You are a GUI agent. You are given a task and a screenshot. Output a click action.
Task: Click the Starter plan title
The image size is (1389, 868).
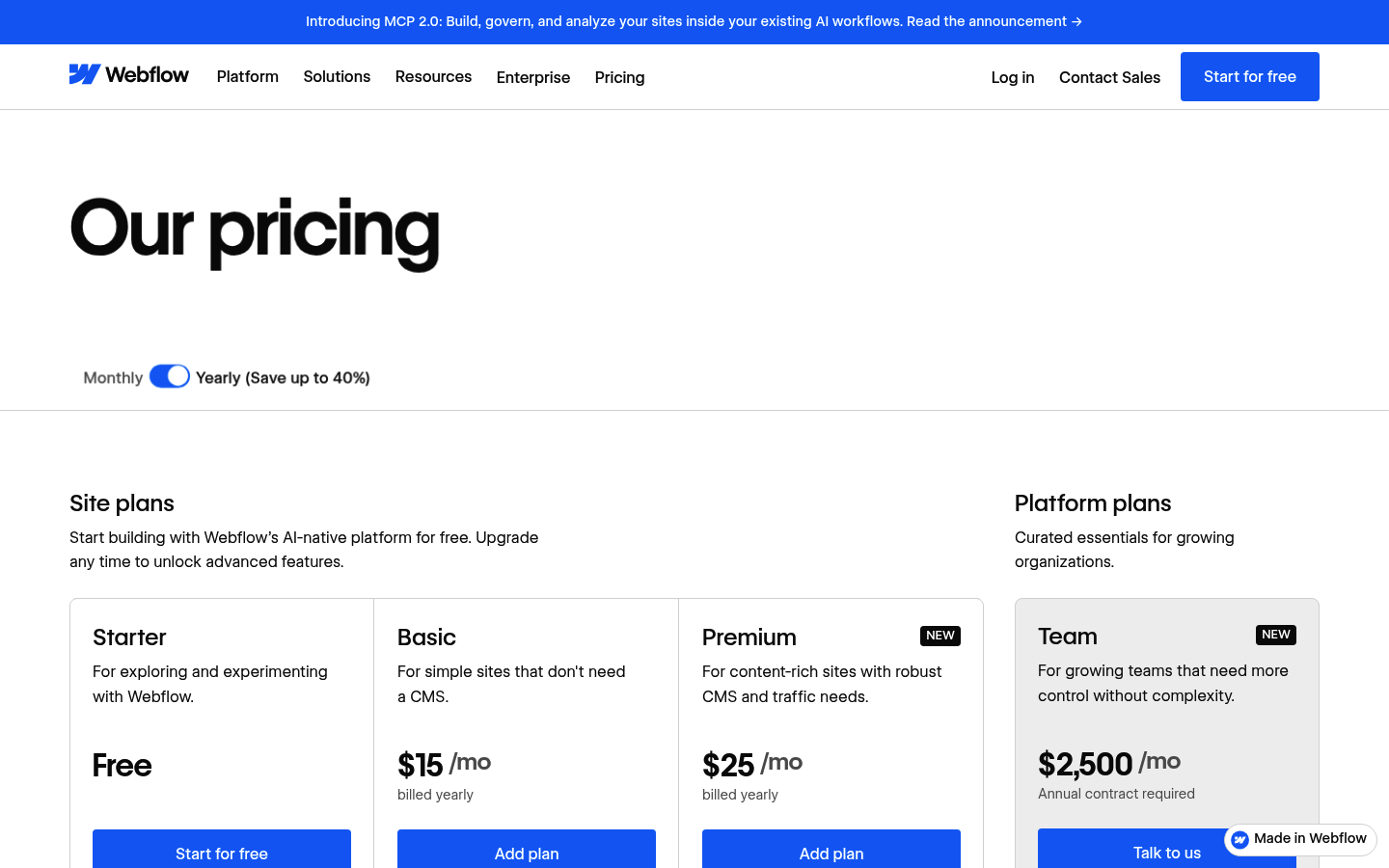[x=129, y=637]
